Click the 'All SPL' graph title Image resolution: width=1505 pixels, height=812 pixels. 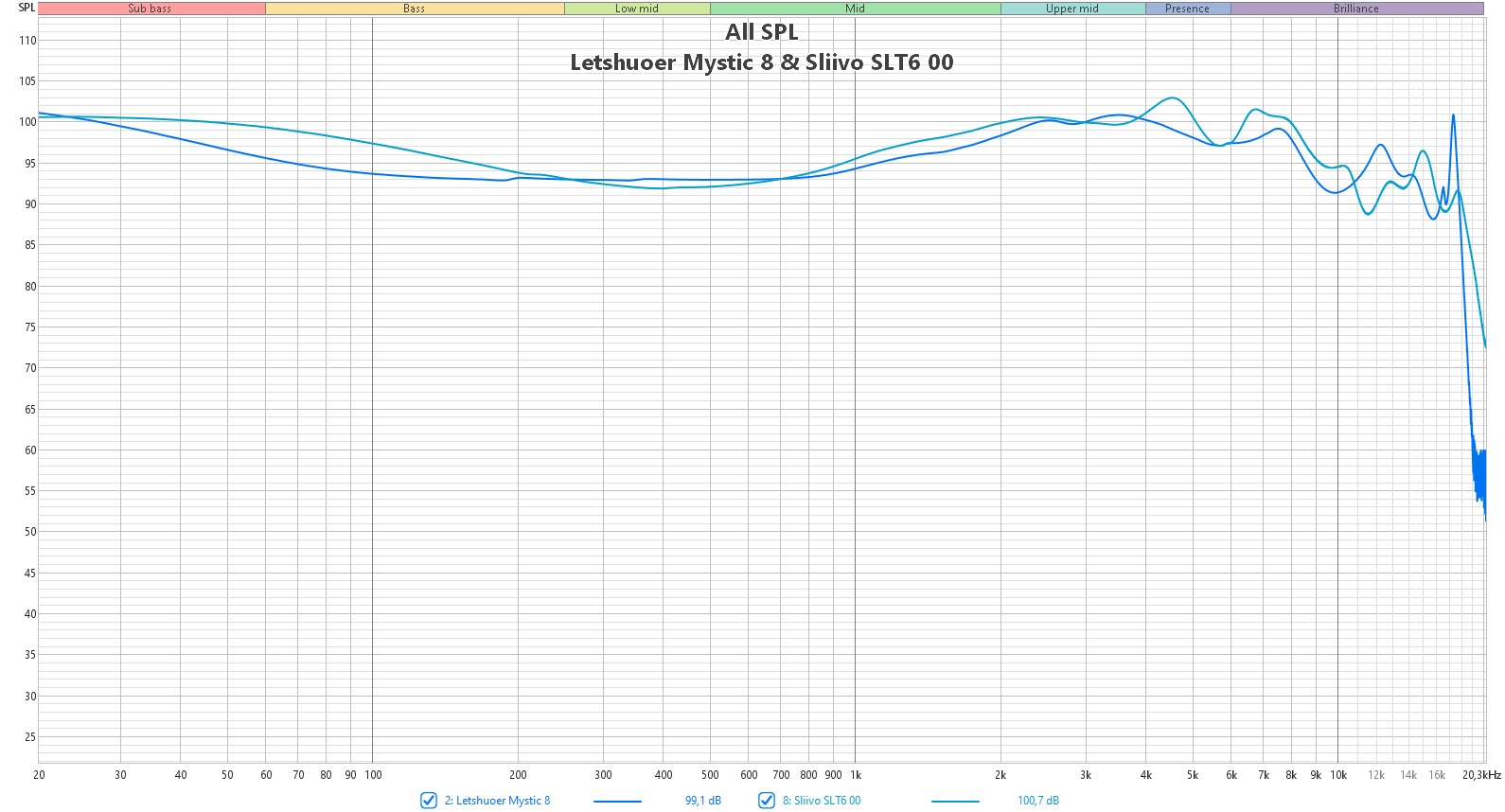tap(762, 32)
